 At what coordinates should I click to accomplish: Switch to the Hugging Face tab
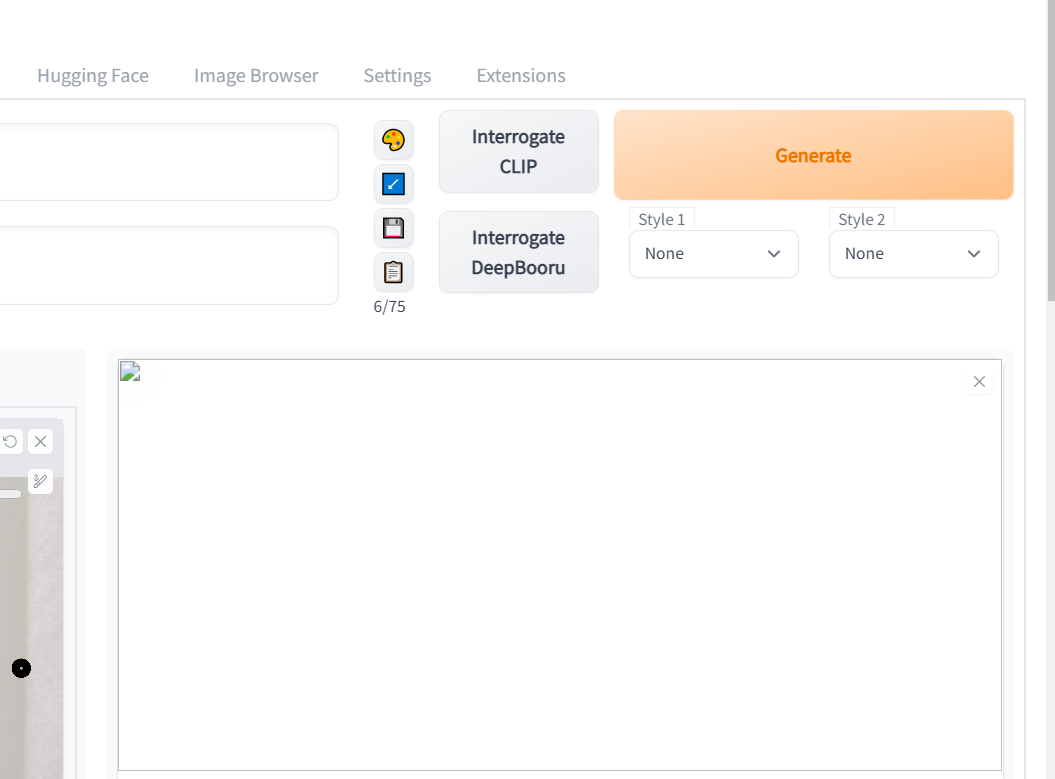click(x=93, y=75)
